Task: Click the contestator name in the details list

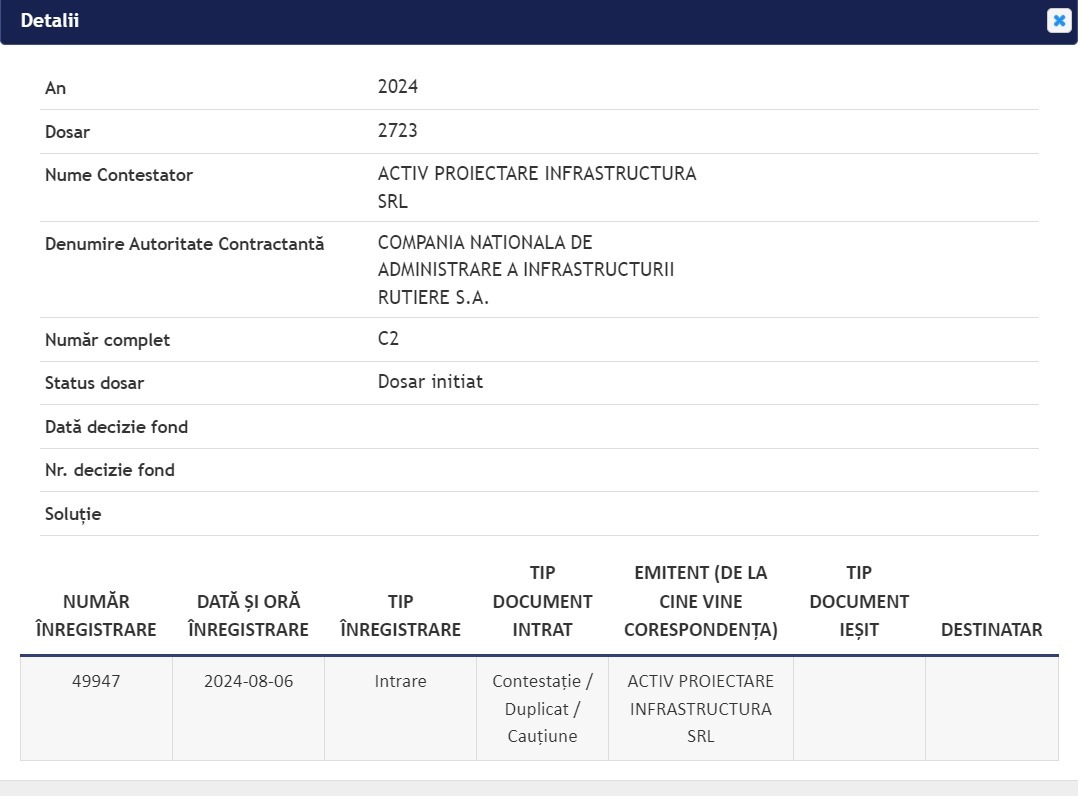Action: (537, 188)
